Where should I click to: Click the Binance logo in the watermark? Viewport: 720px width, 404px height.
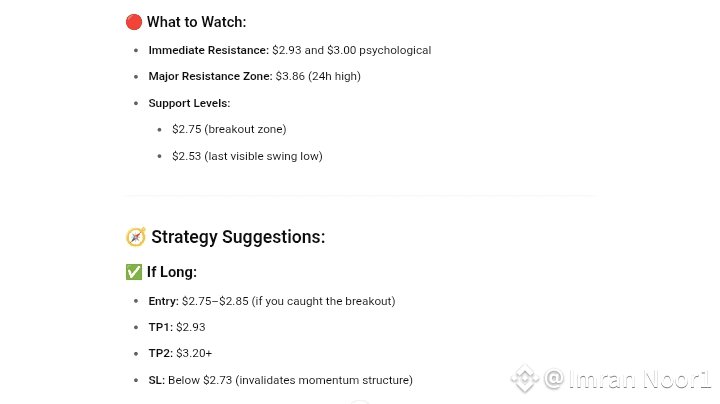pyautogui.click(x=524, y=379)
